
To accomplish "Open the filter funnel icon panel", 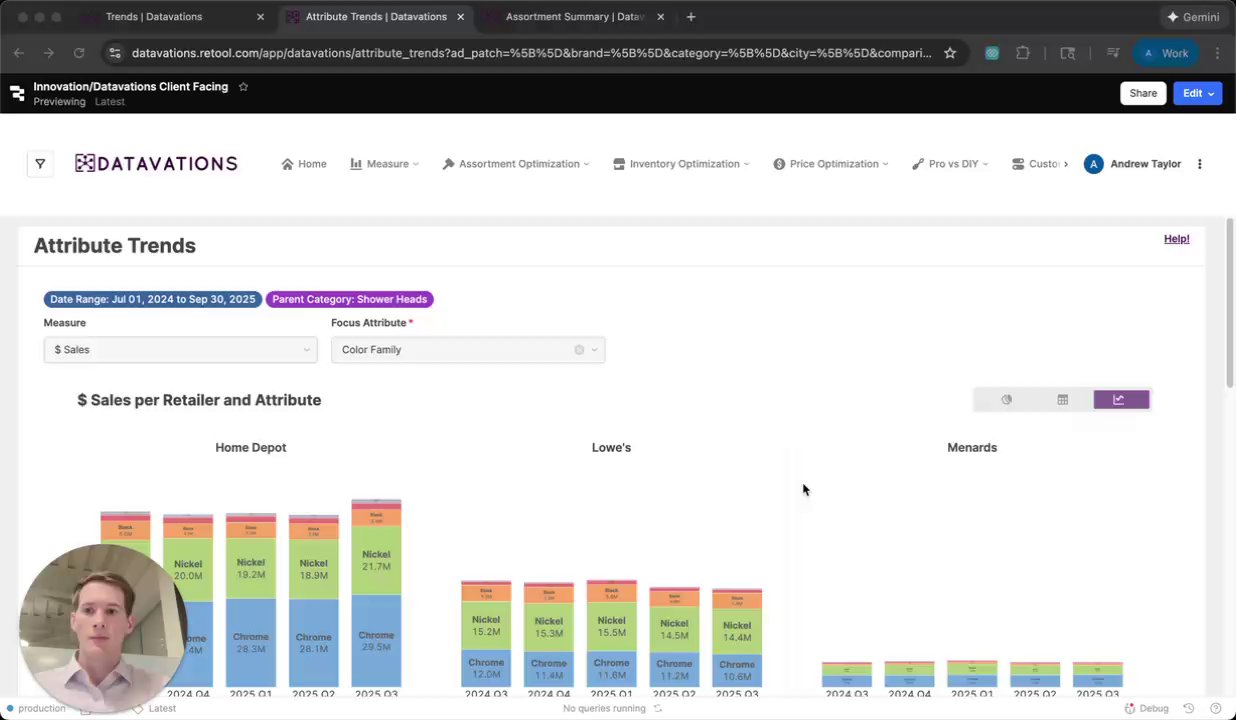I will (40, 164).
